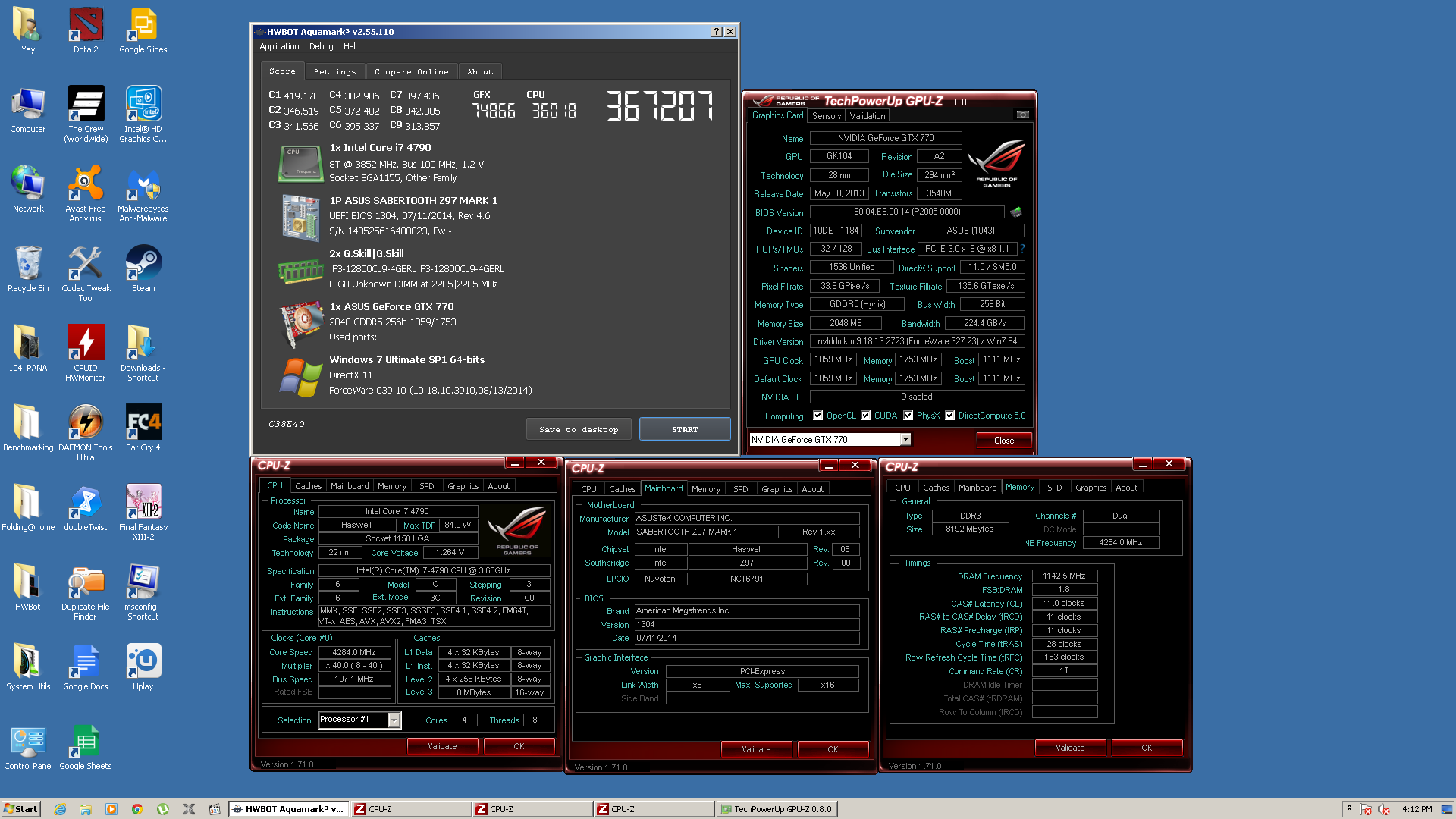Switch to the Settings tab in Aquamark
This screenshot has width=1456, height=819.
tap(335, 71)
